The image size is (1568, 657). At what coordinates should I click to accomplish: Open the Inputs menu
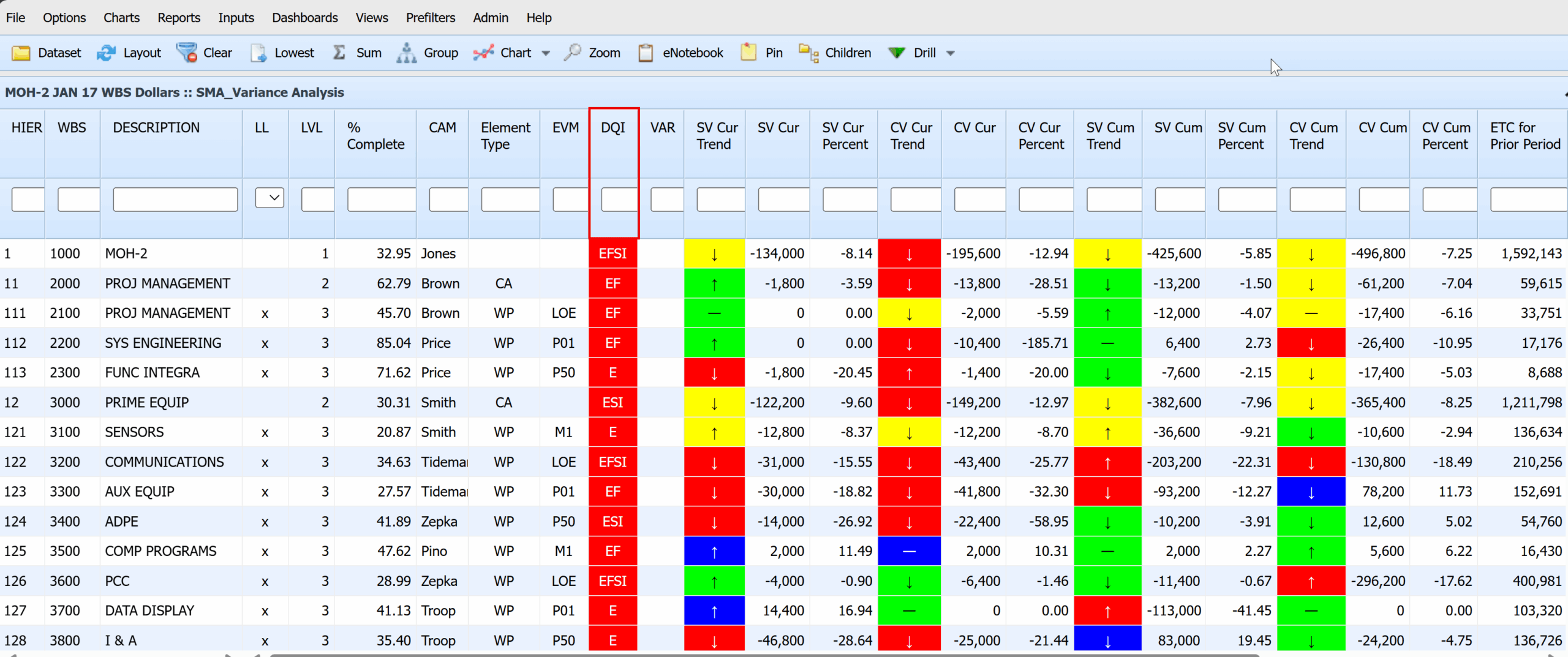[x=236, y=18]
